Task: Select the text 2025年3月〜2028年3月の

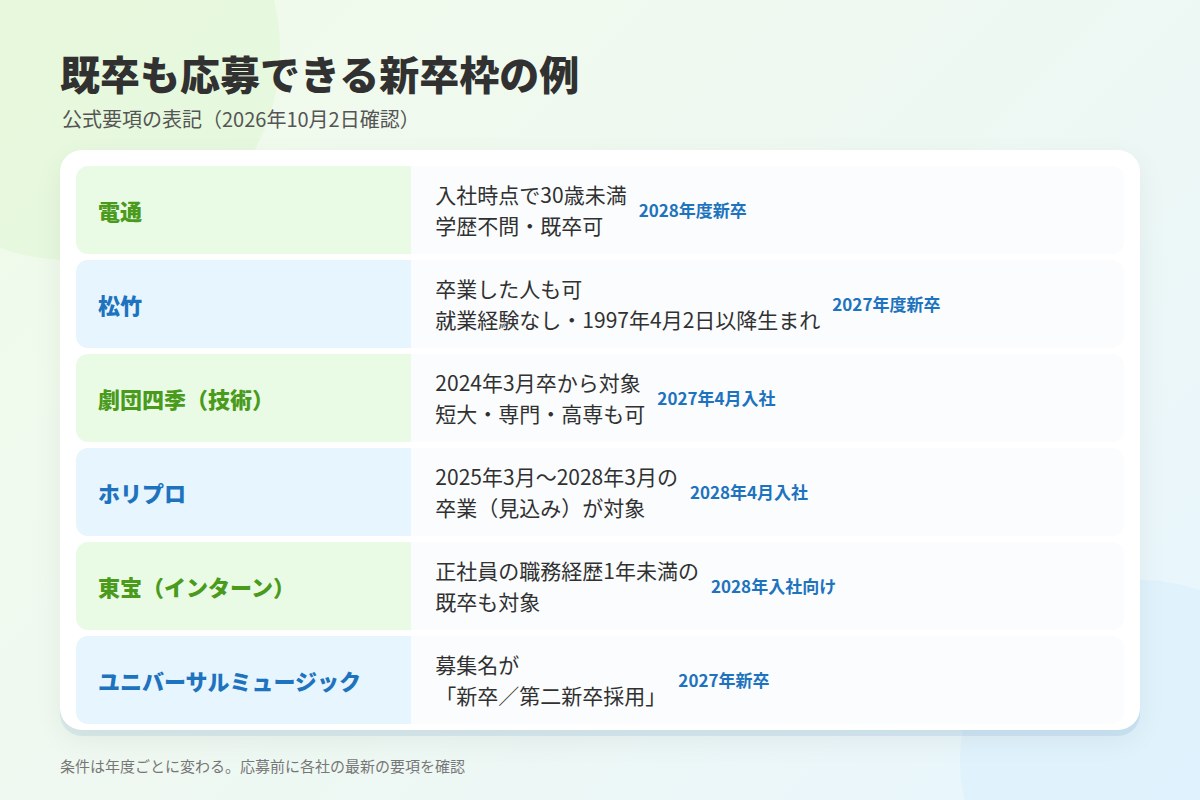Action: click(x=556, y=478)
